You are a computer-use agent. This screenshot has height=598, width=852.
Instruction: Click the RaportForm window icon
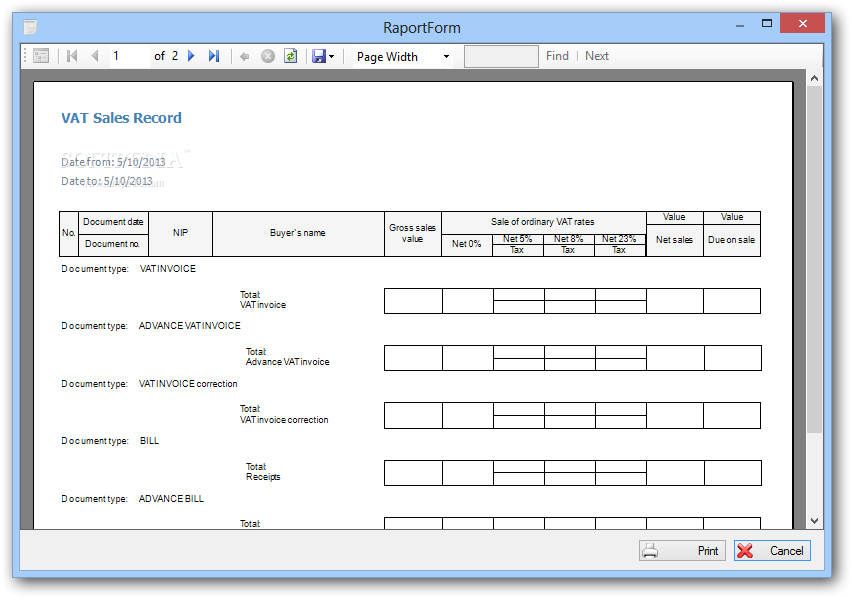click(30, 26)
